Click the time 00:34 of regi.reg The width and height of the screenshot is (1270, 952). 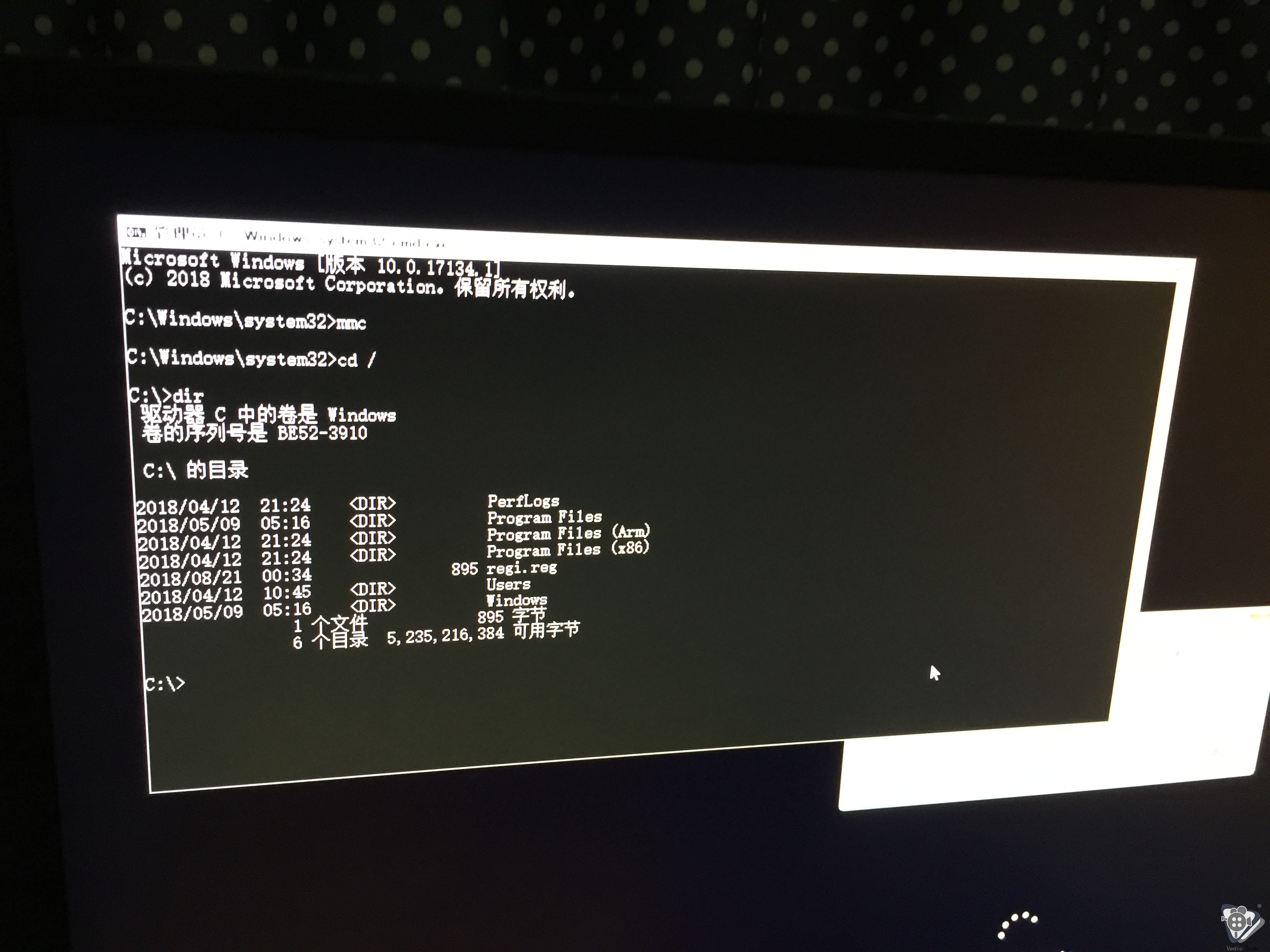tap(286, 575)
